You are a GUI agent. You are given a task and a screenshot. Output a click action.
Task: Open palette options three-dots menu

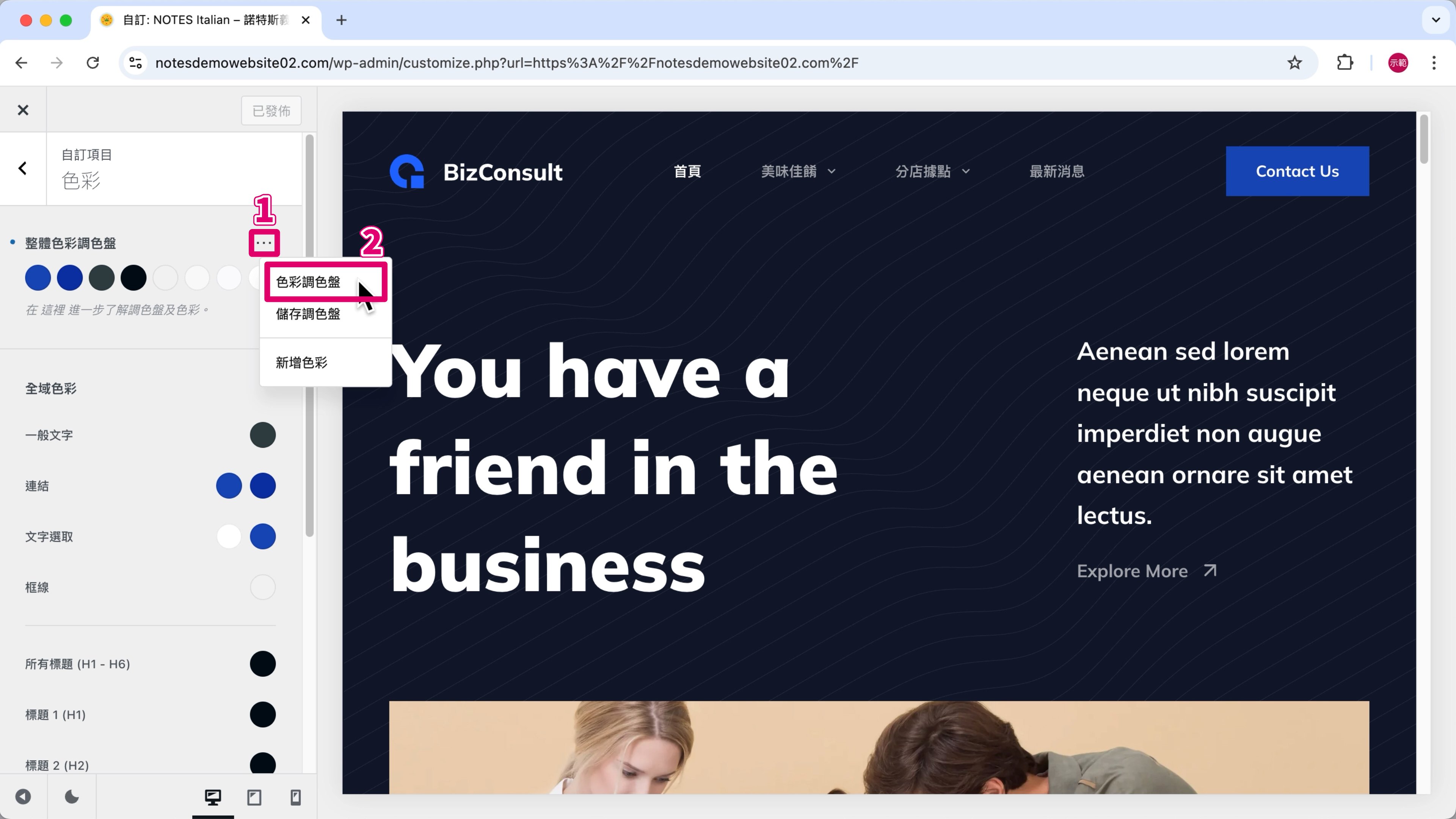tap(264, 243)
